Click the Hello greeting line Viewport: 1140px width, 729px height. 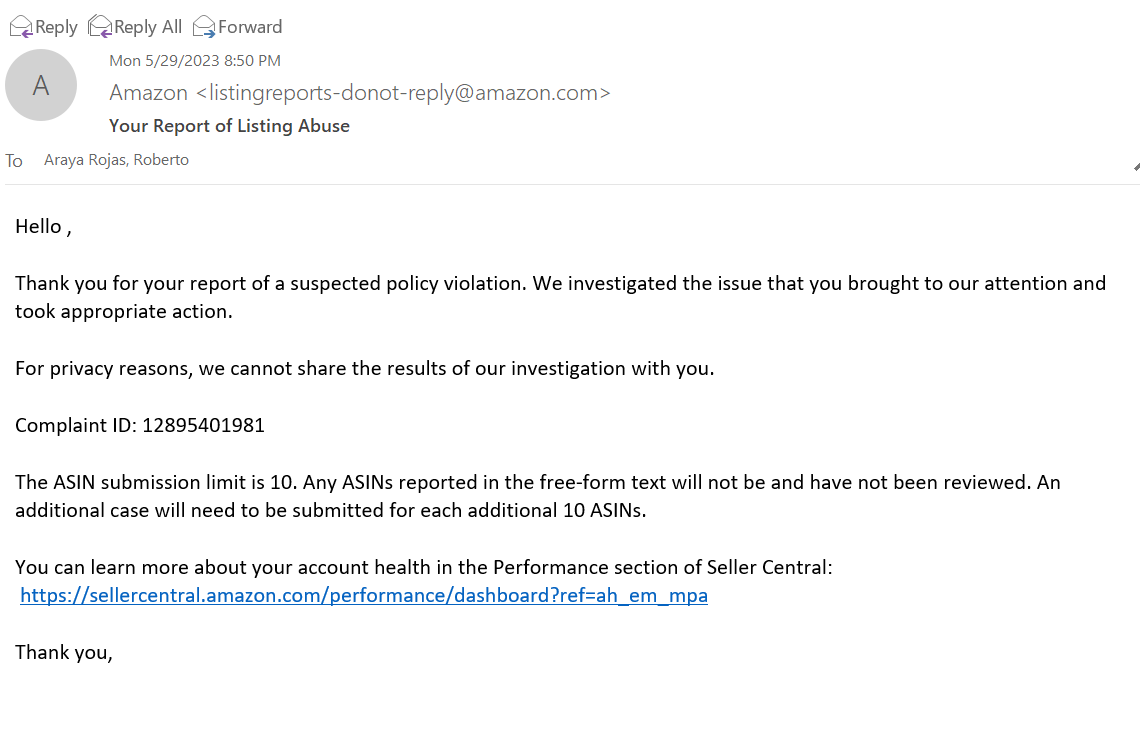pos(43,227)
